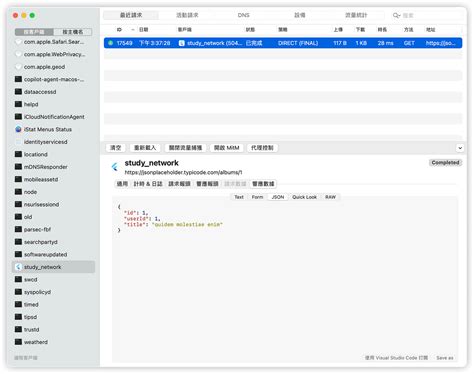Open the 請求報頭 (request headers) detail tab
Viewport: 474px width, 374px height.
tap(179, 184)
